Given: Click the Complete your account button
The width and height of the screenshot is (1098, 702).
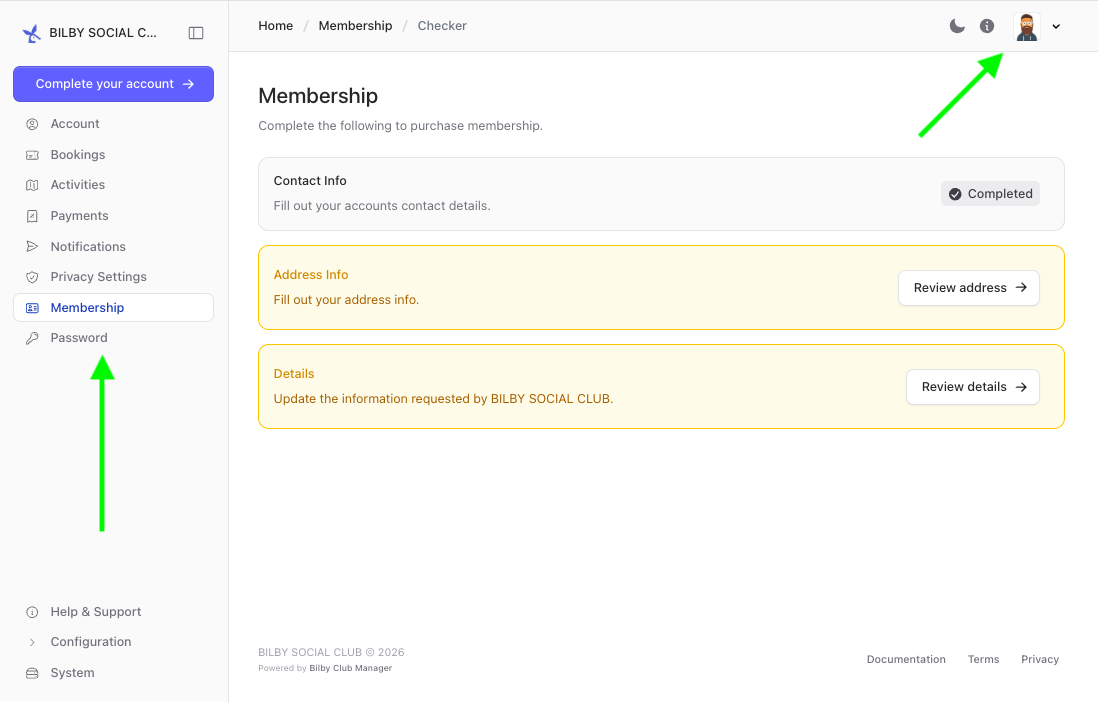Looking at the screenshot, I should tap(113, 84).
